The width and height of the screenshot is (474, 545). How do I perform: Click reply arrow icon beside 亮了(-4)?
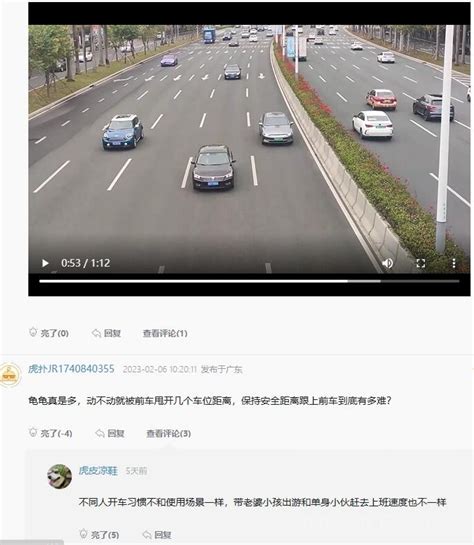tap(100, 433)
